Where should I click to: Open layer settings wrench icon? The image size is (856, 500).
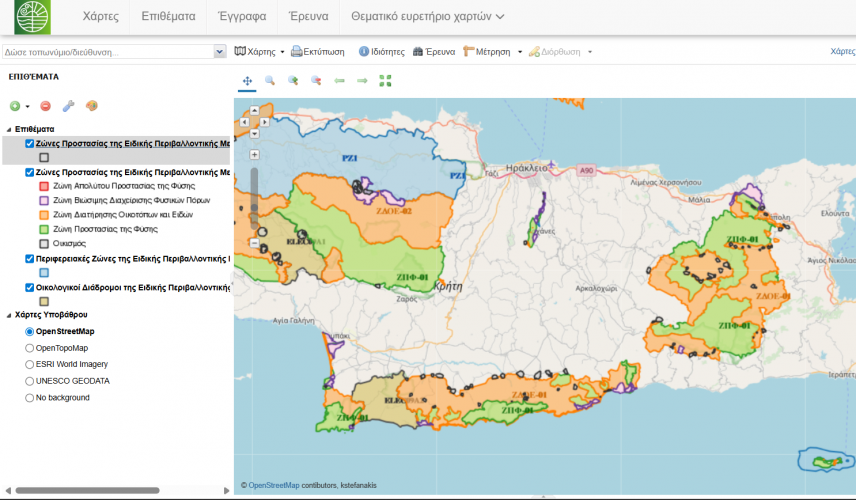tap(68, 105)
